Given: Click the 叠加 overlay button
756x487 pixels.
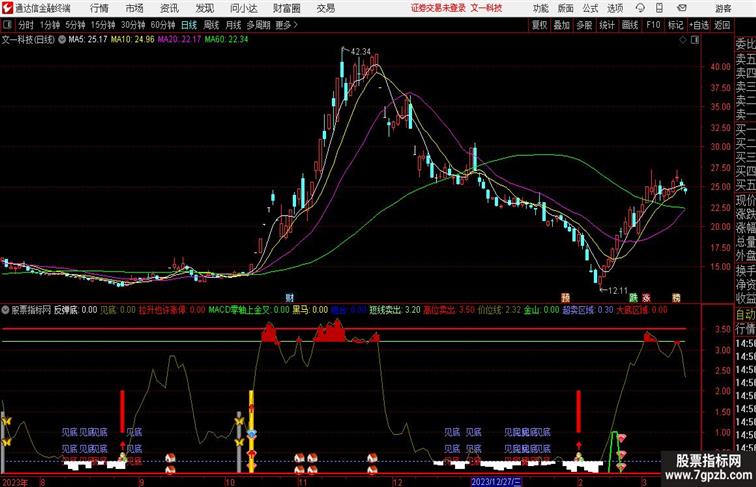Looking at the screenshot, I should coord(562,25).
